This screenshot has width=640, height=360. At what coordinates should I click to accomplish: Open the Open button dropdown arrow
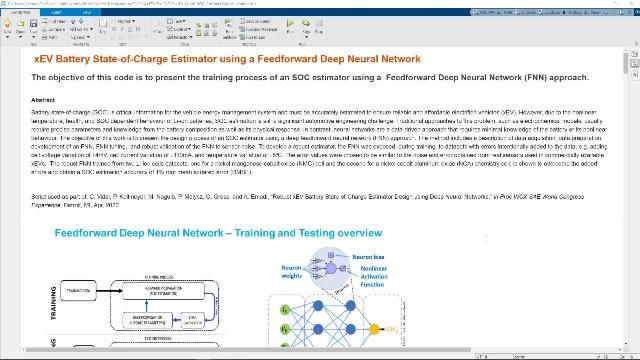point(20,37)
